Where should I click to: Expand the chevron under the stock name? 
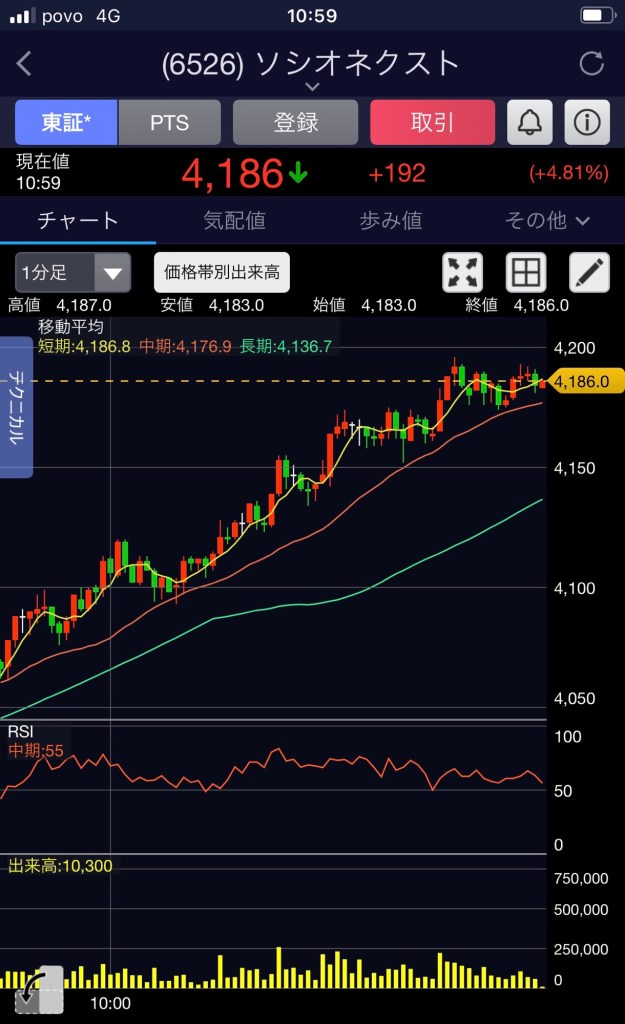pos(312,88)
